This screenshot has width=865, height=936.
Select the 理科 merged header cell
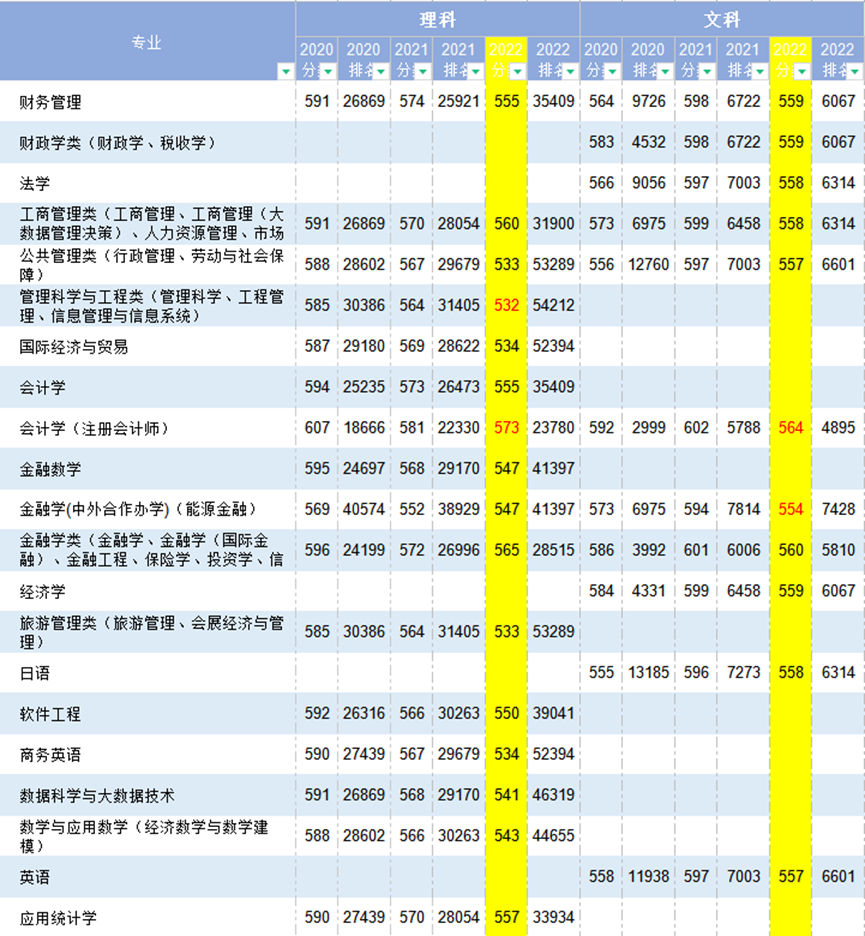438,19
